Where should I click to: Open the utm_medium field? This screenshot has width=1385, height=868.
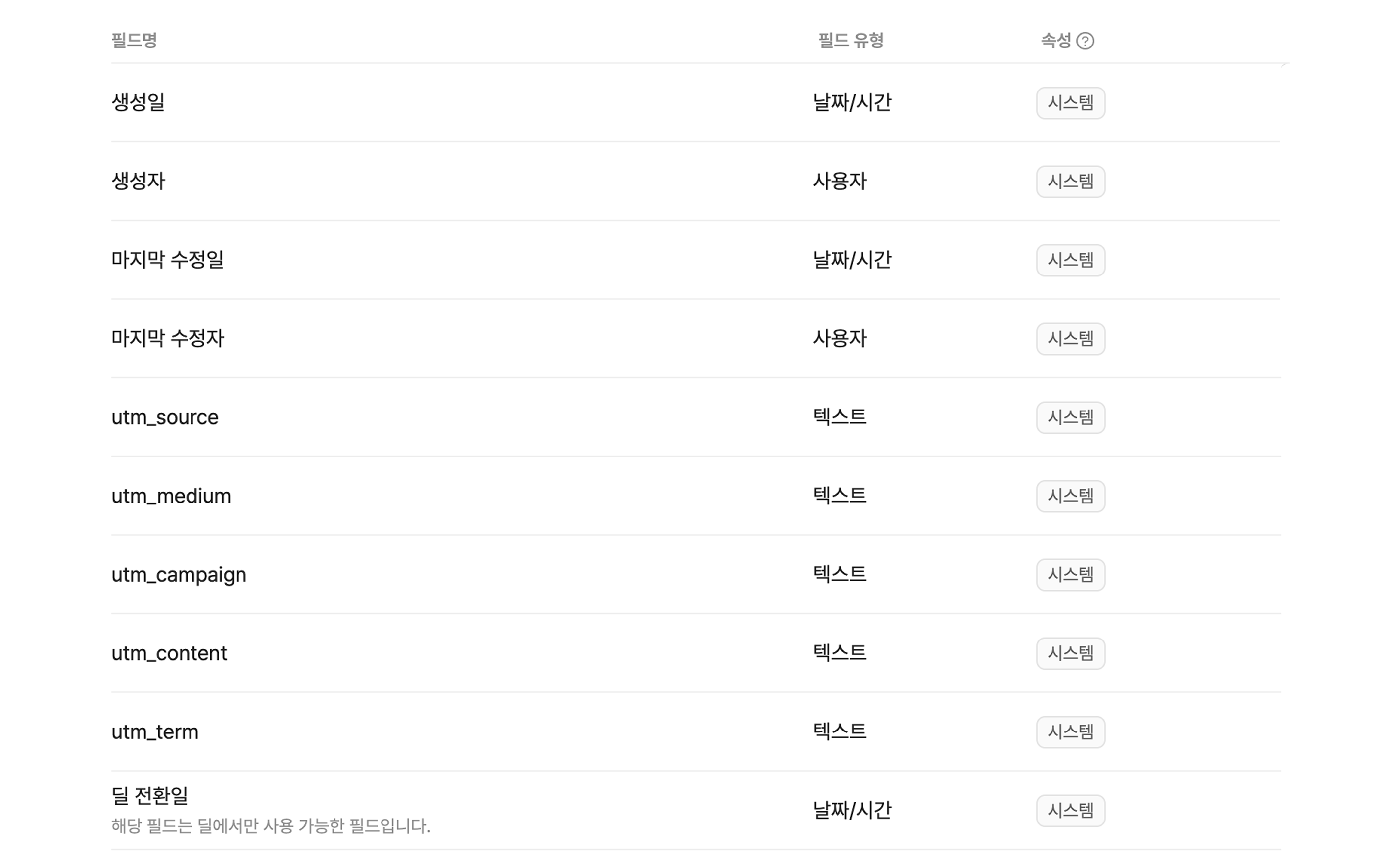171,496
